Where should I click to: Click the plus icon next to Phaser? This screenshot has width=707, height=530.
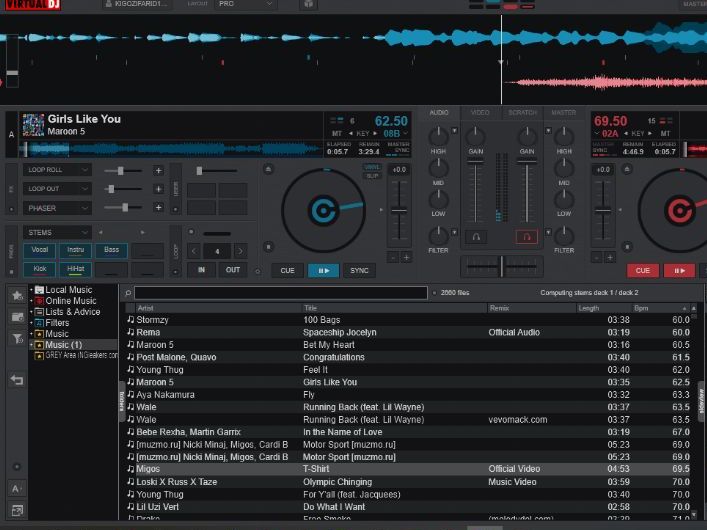point(158,207)
